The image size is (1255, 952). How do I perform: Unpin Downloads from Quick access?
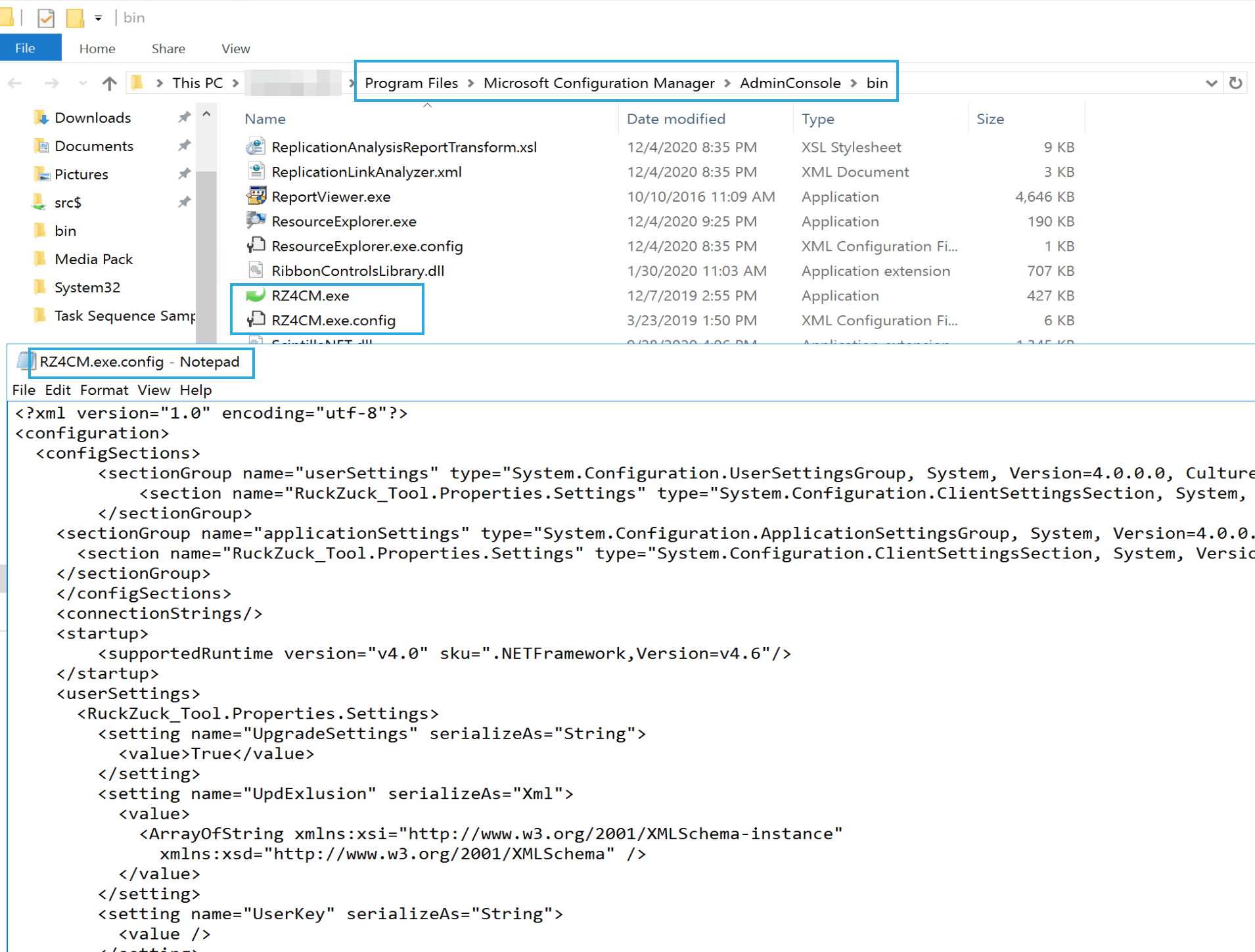[184, 118]
